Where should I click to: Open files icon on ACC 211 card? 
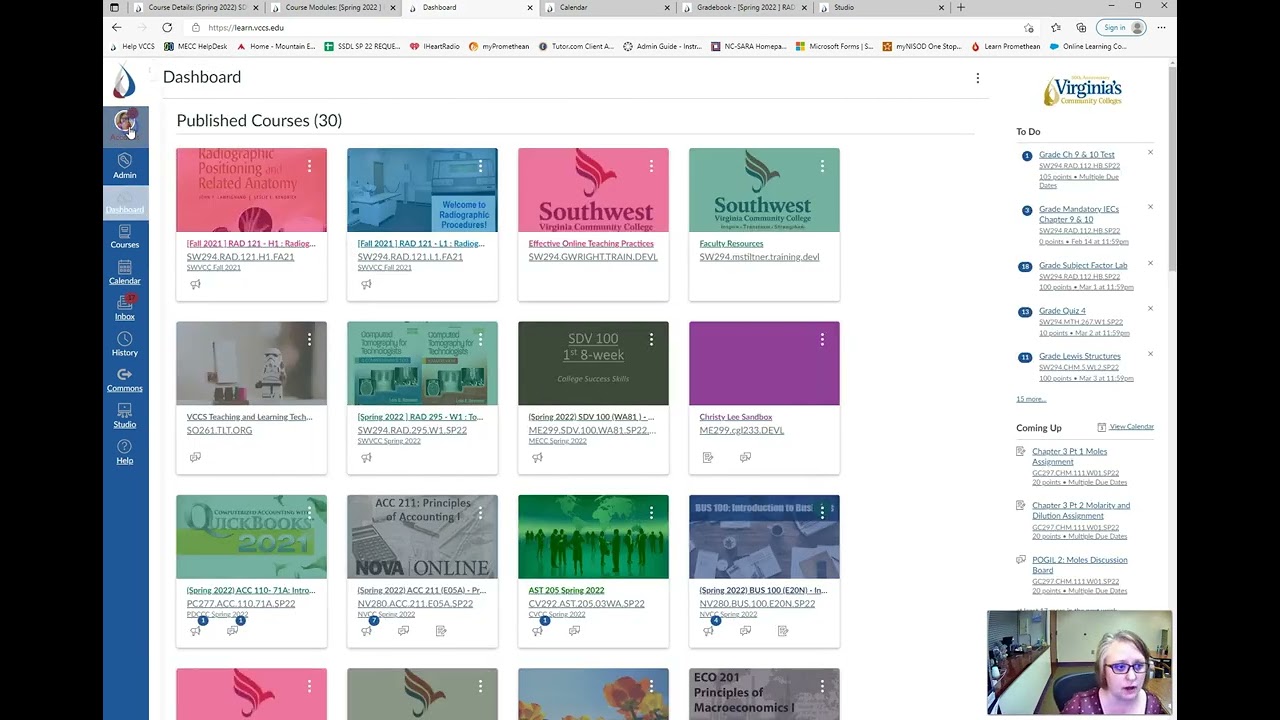click(x=441, y=631)
